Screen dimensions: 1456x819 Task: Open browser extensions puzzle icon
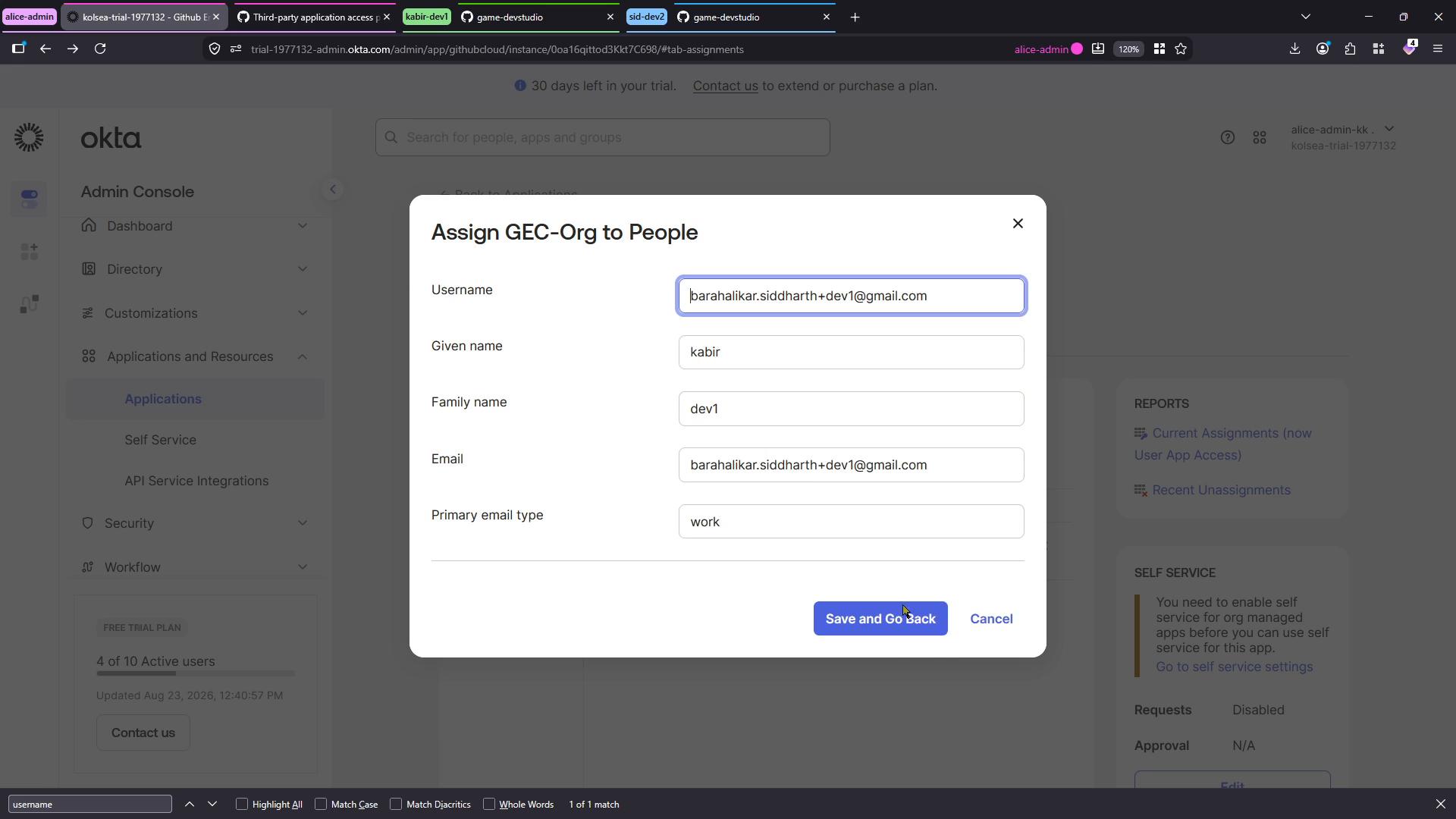[1351, 49]
